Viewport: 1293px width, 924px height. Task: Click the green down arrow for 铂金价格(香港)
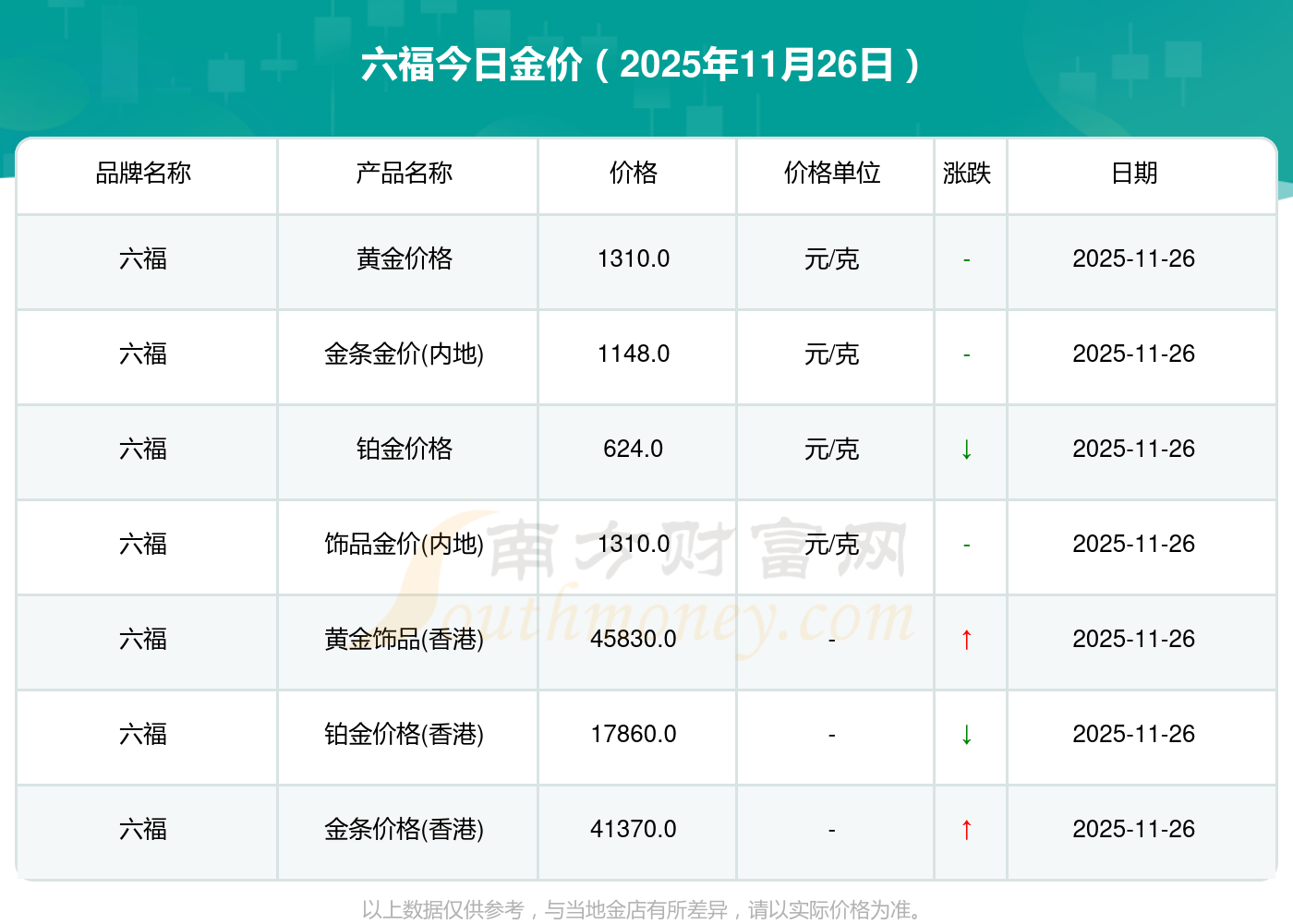click(966, 735)
